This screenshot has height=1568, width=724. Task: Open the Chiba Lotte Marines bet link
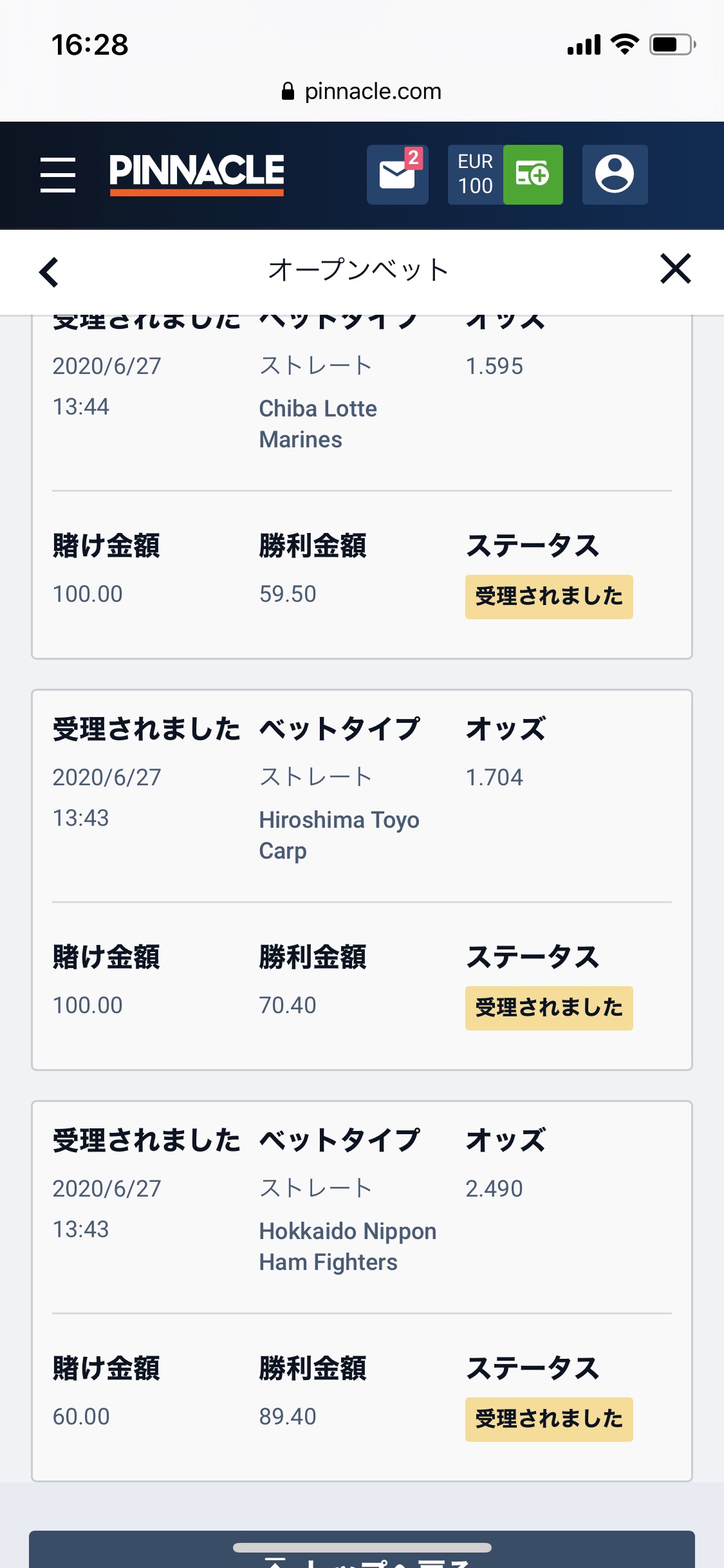click(x=318, y=424)
